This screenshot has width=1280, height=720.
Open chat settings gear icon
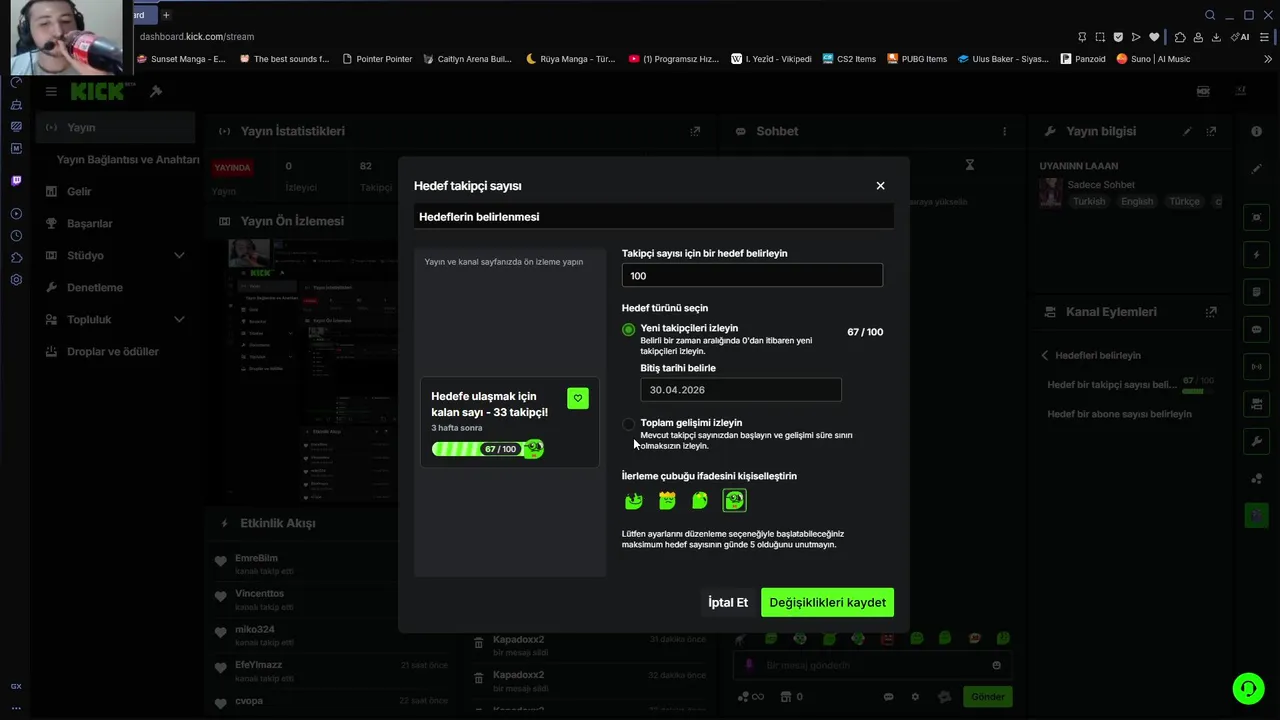(914, 697)
